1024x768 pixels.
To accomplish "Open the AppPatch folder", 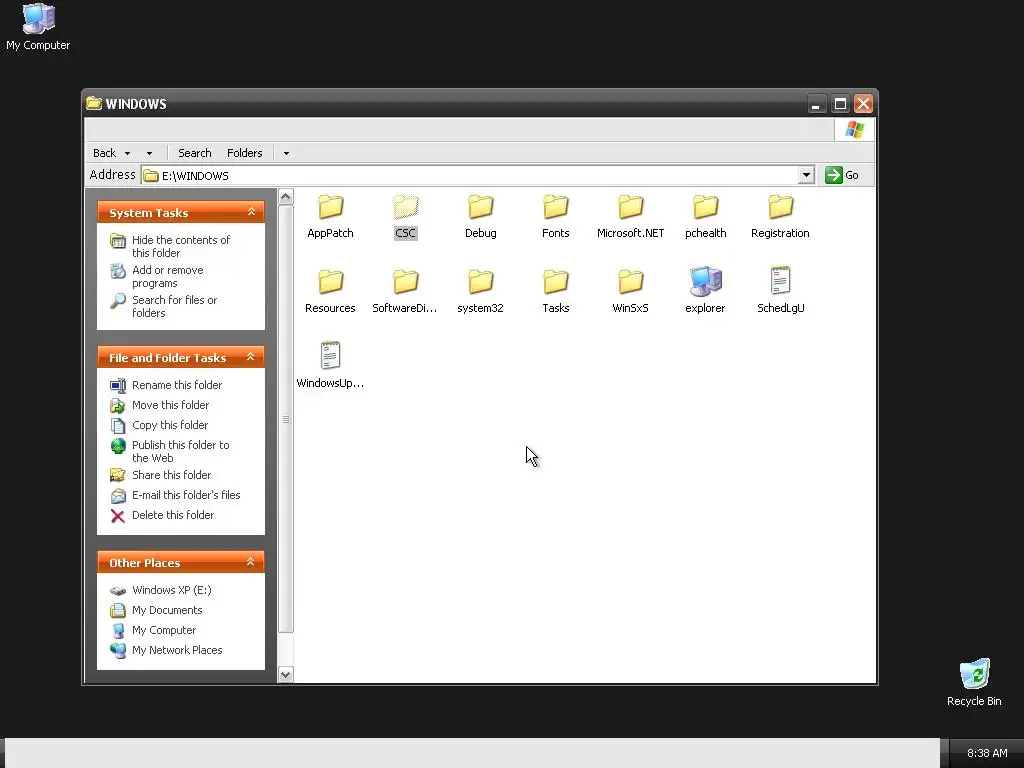I will click(330, 217).
